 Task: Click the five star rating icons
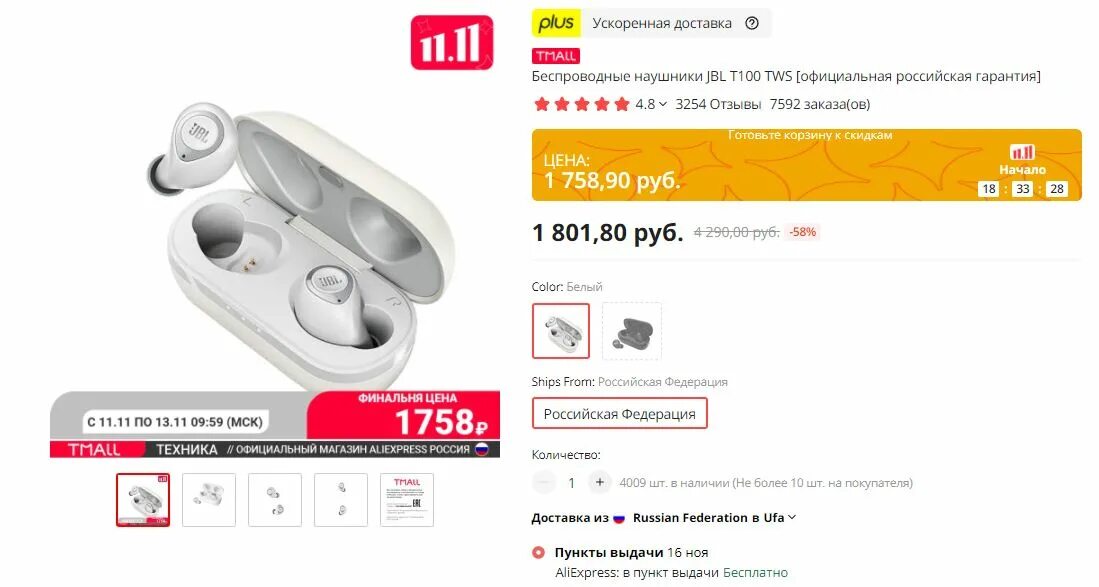582,104
